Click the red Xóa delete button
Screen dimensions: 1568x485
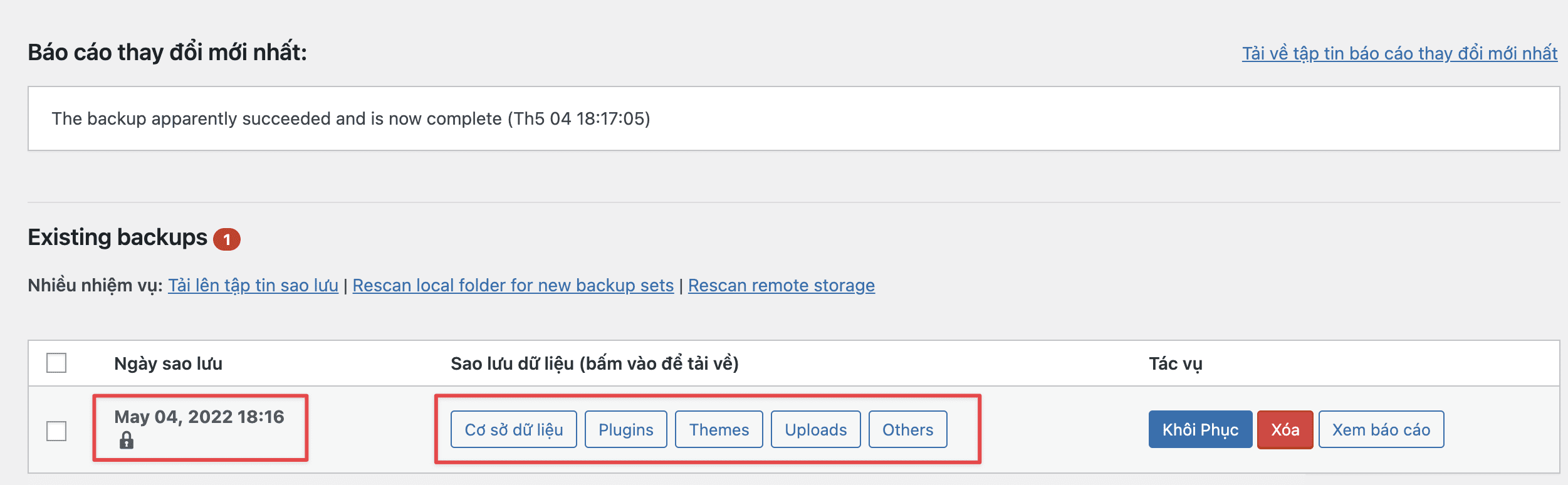tap(1285, 429)
